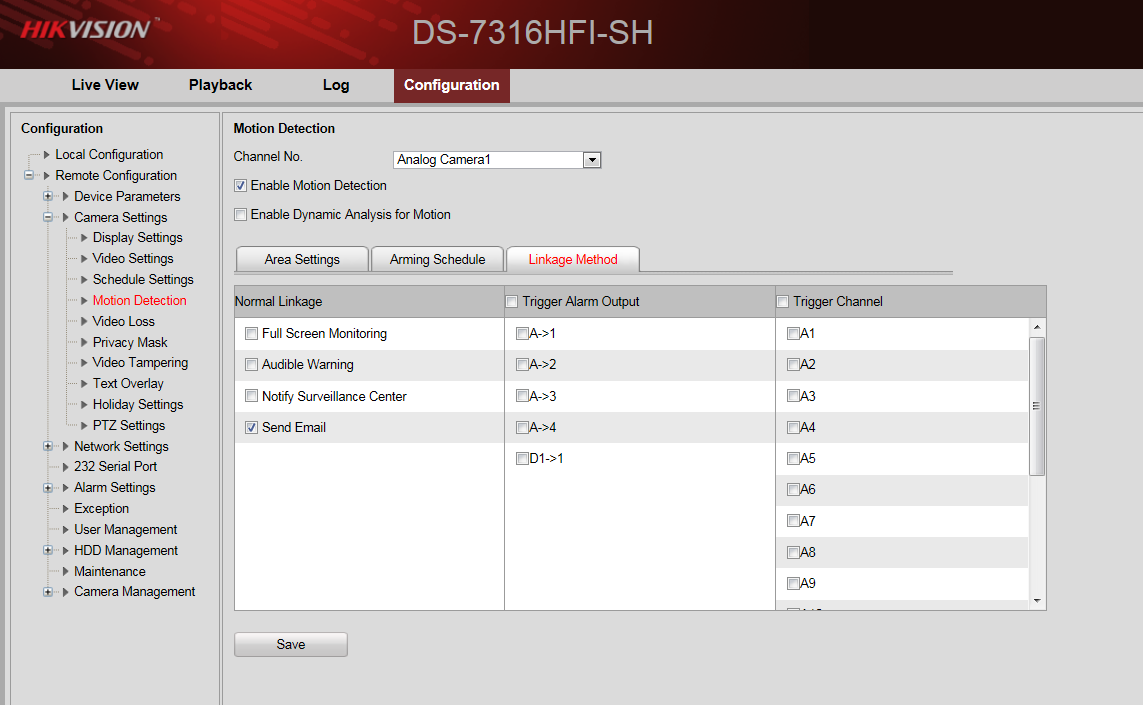
Task: Open 232 Serial Port settings
Action: click(x=115, y=467)
